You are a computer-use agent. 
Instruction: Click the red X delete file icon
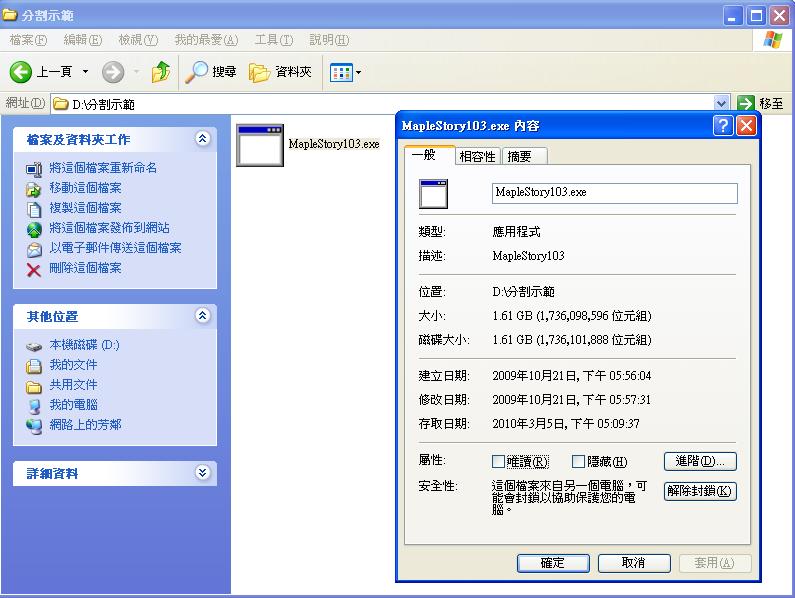tap(34, 270)
